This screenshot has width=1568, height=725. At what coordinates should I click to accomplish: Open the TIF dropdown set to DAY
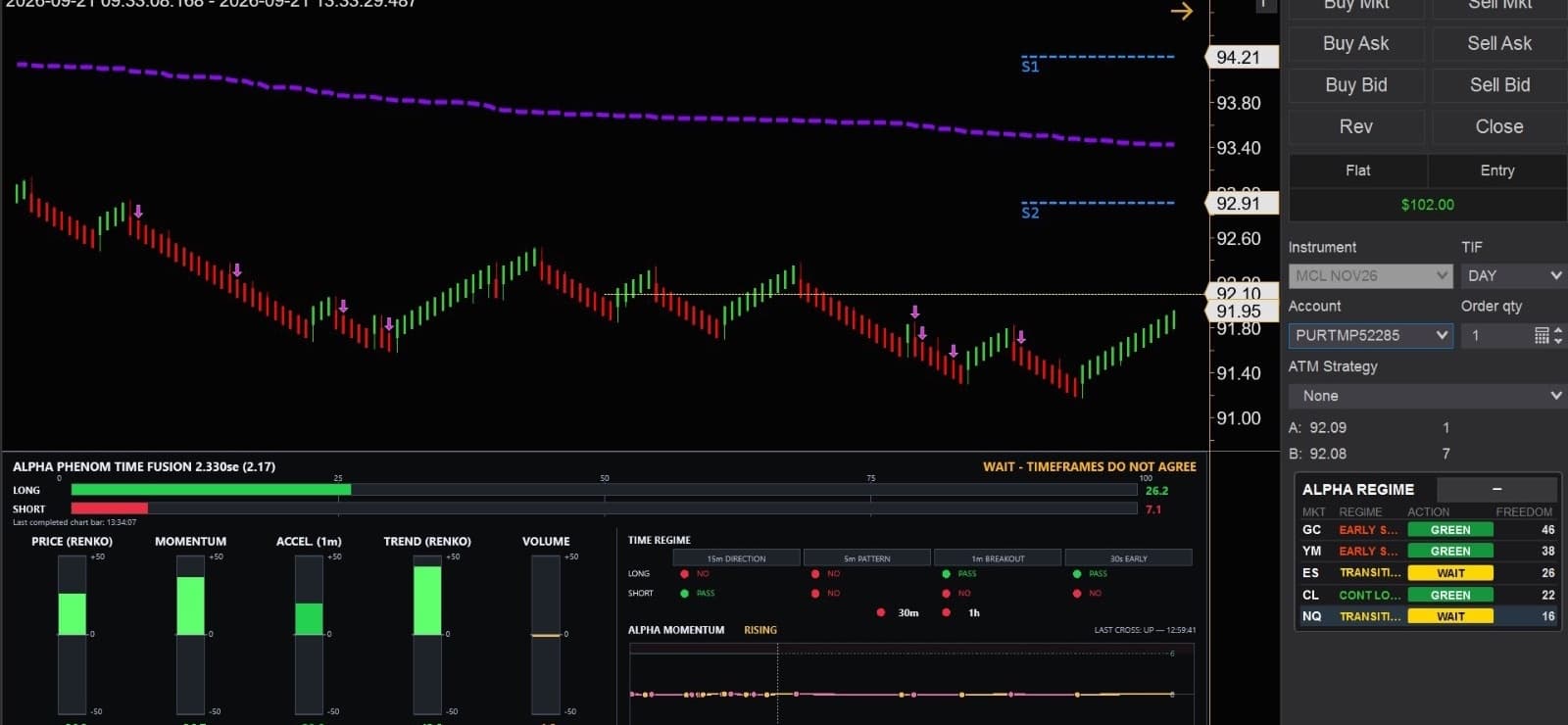[x=1513, y=276]
